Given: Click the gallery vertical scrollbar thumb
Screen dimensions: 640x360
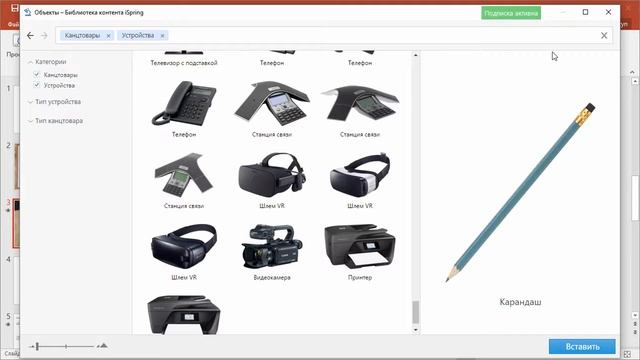Looking at the screenshot, I should coord(416,312).
